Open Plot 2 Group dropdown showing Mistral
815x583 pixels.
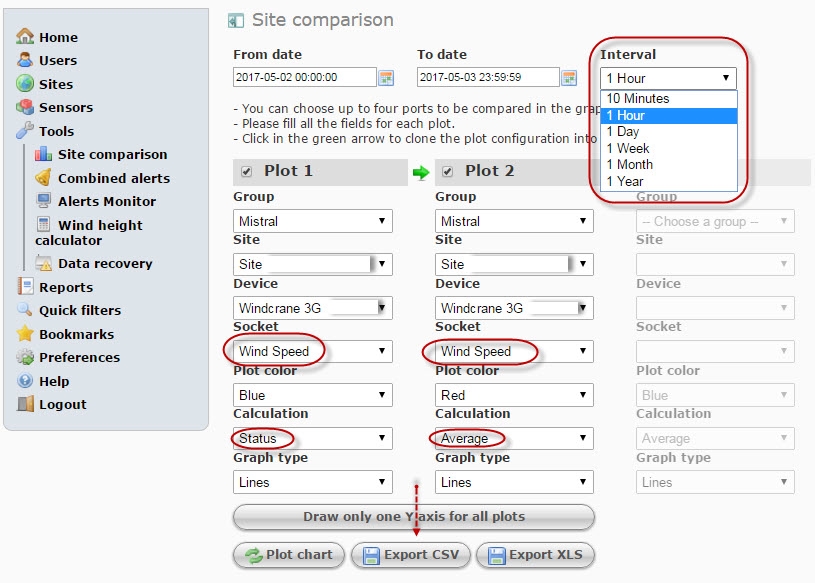tap(514, 221)
